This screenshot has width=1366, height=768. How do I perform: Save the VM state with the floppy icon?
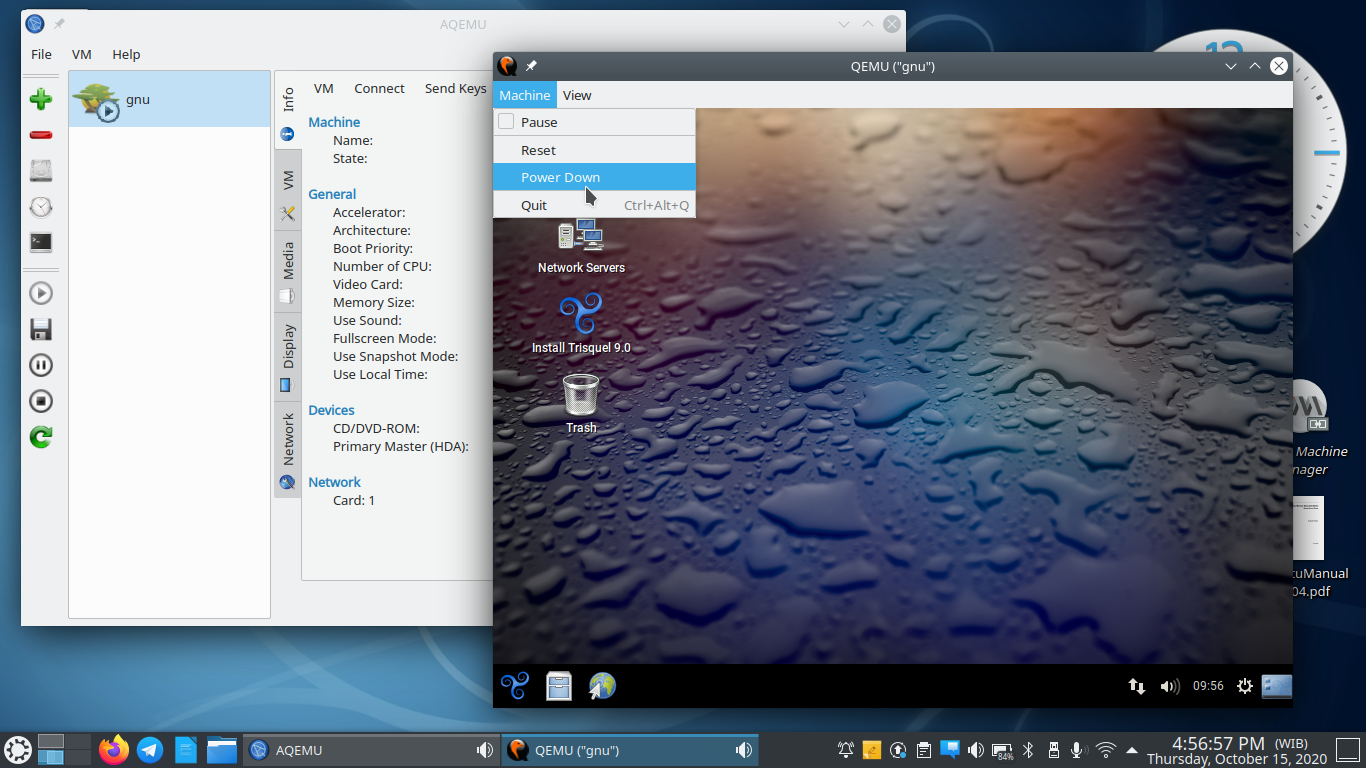coord(40,329)
